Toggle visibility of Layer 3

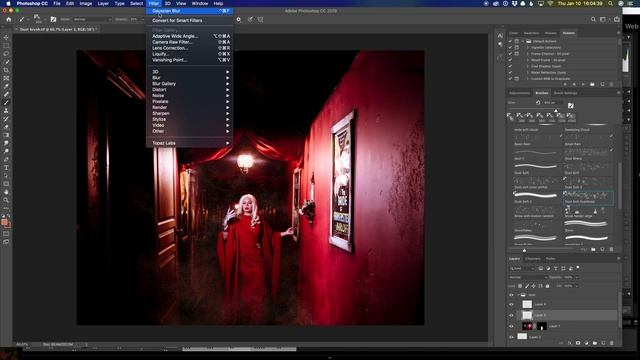(511, 315)
